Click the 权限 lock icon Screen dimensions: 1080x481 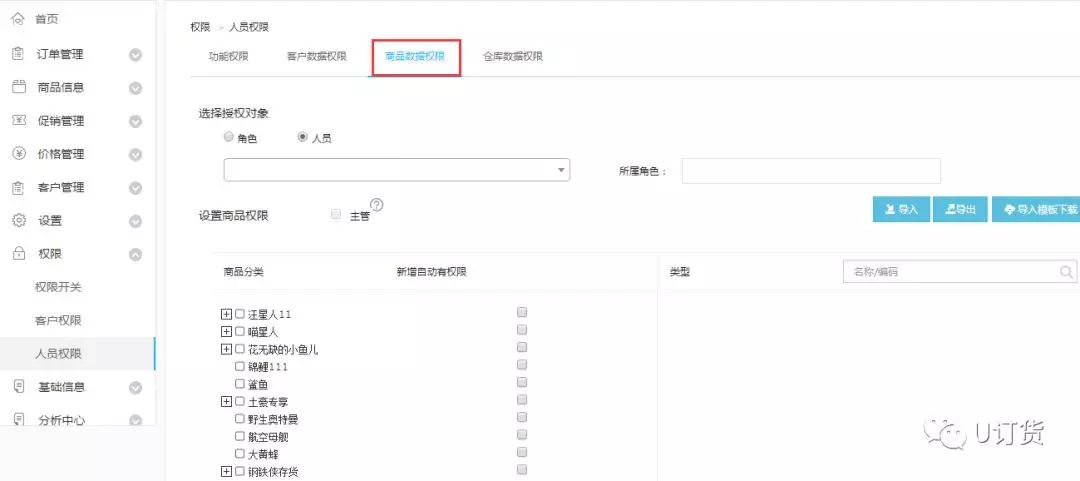19,254
